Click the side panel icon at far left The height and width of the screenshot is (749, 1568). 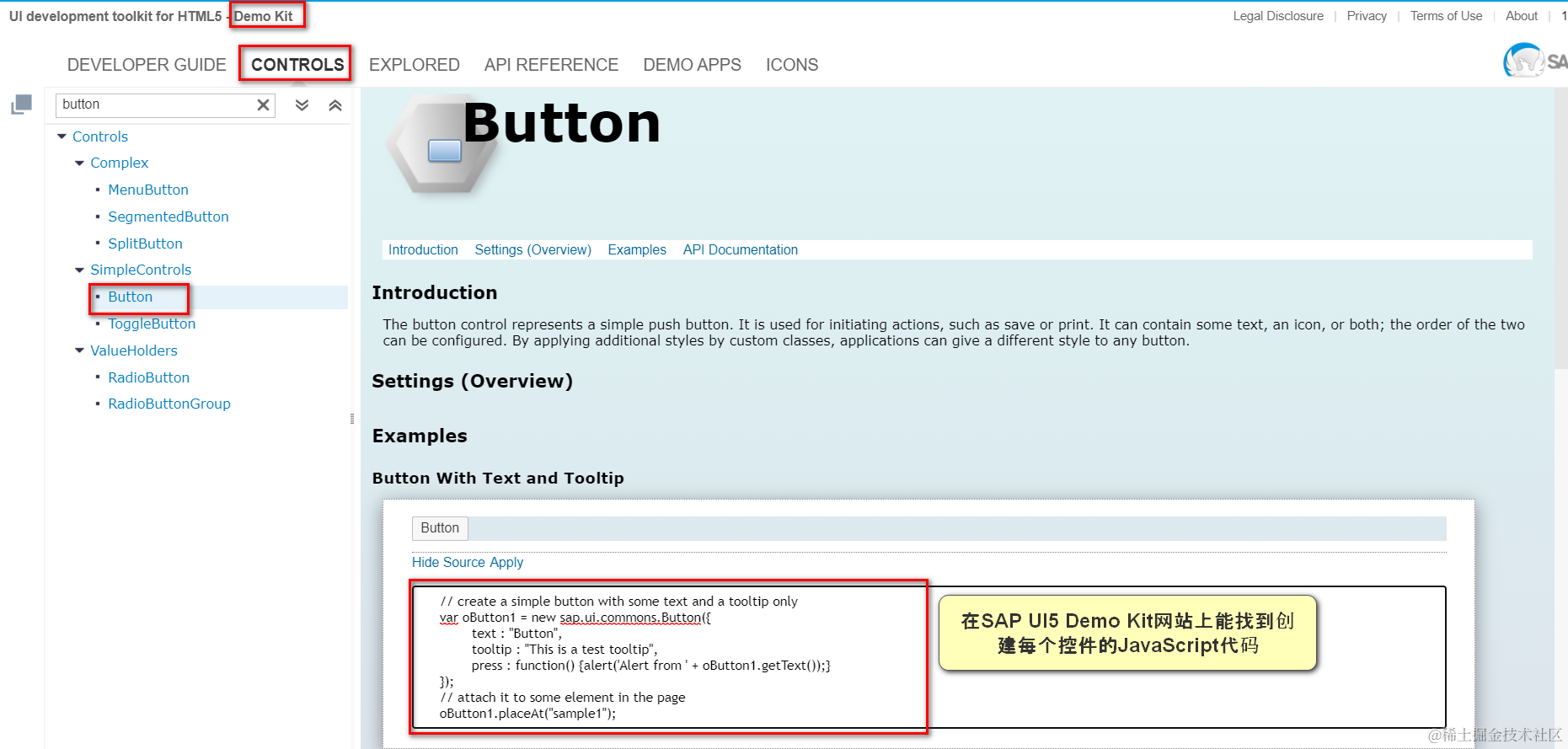(x=21, y=104)
